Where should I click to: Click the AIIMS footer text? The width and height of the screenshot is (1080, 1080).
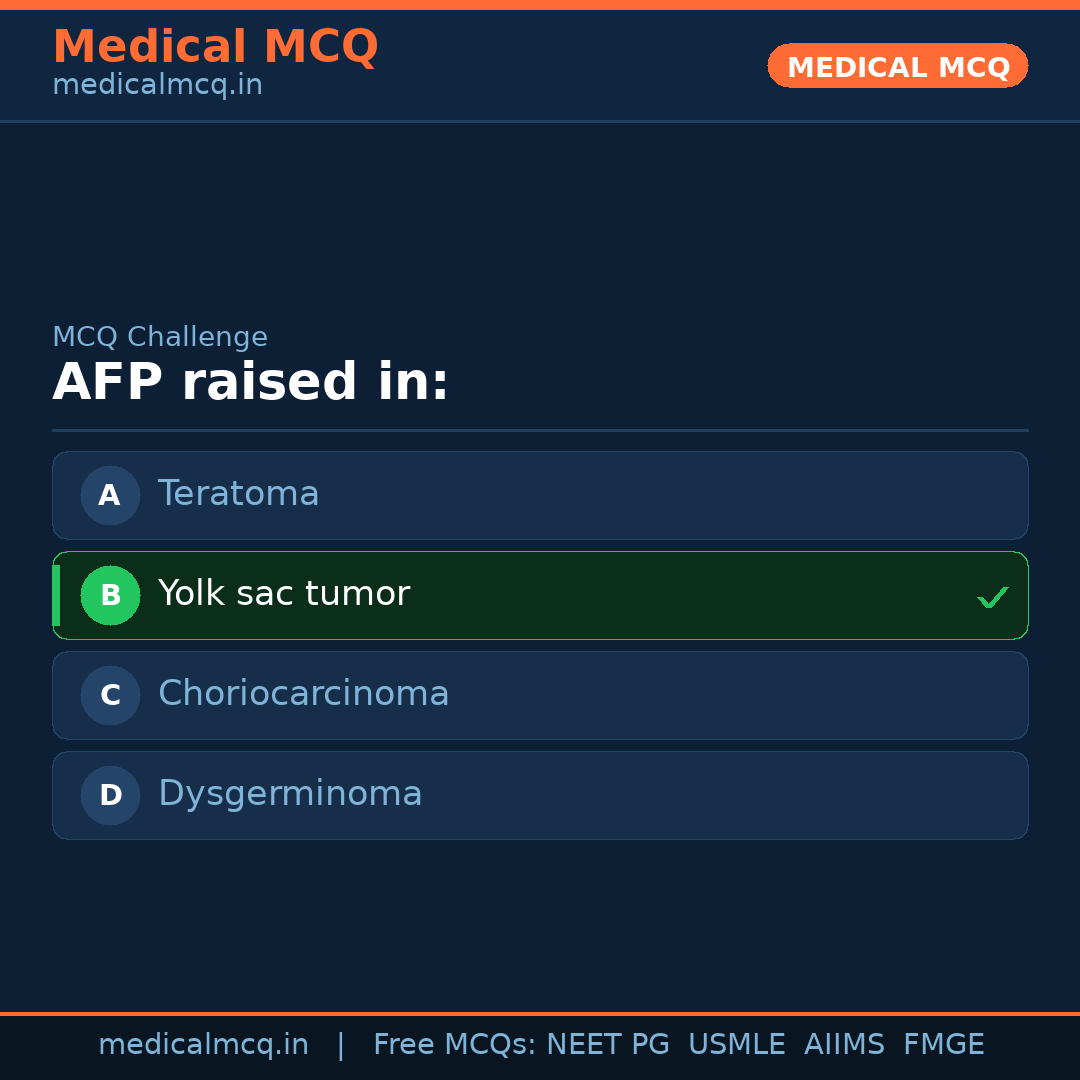(x=844, y=1045)
